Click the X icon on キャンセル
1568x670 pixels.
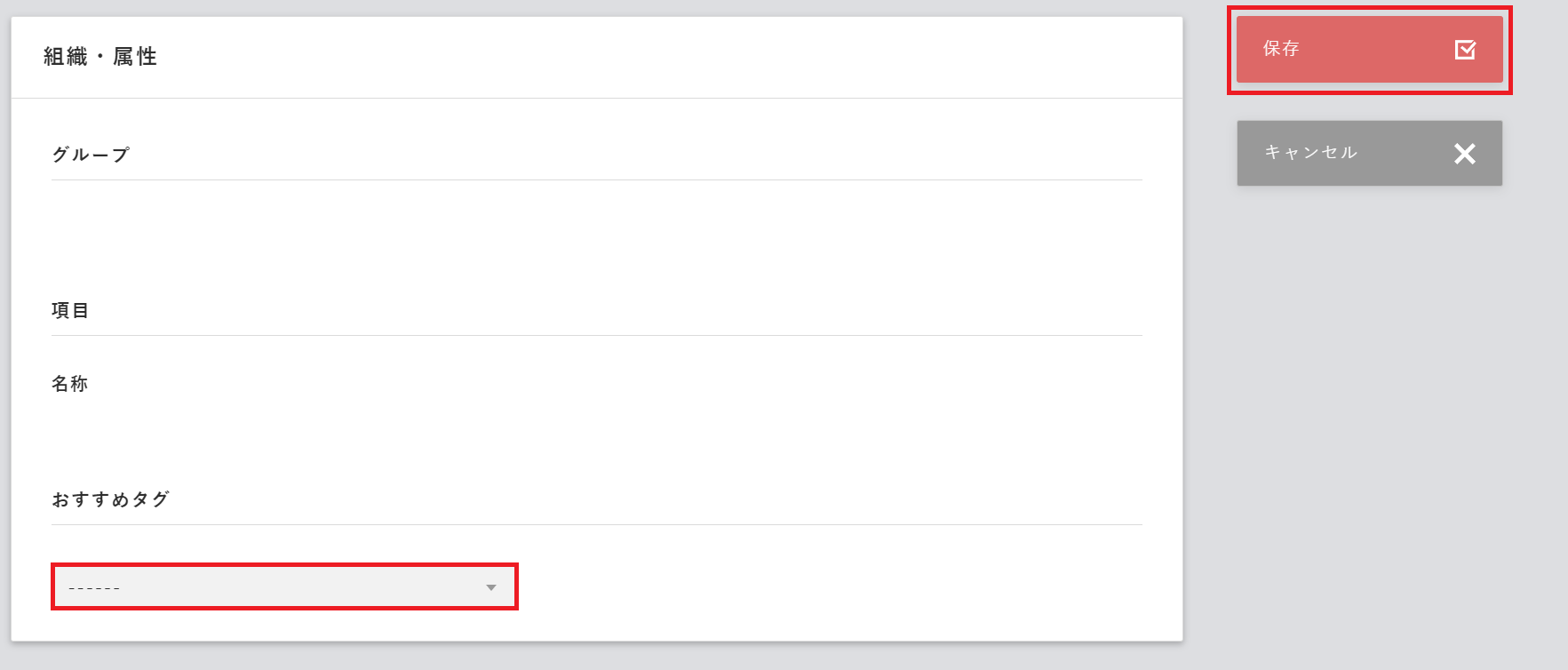(x=1464, y=154)
